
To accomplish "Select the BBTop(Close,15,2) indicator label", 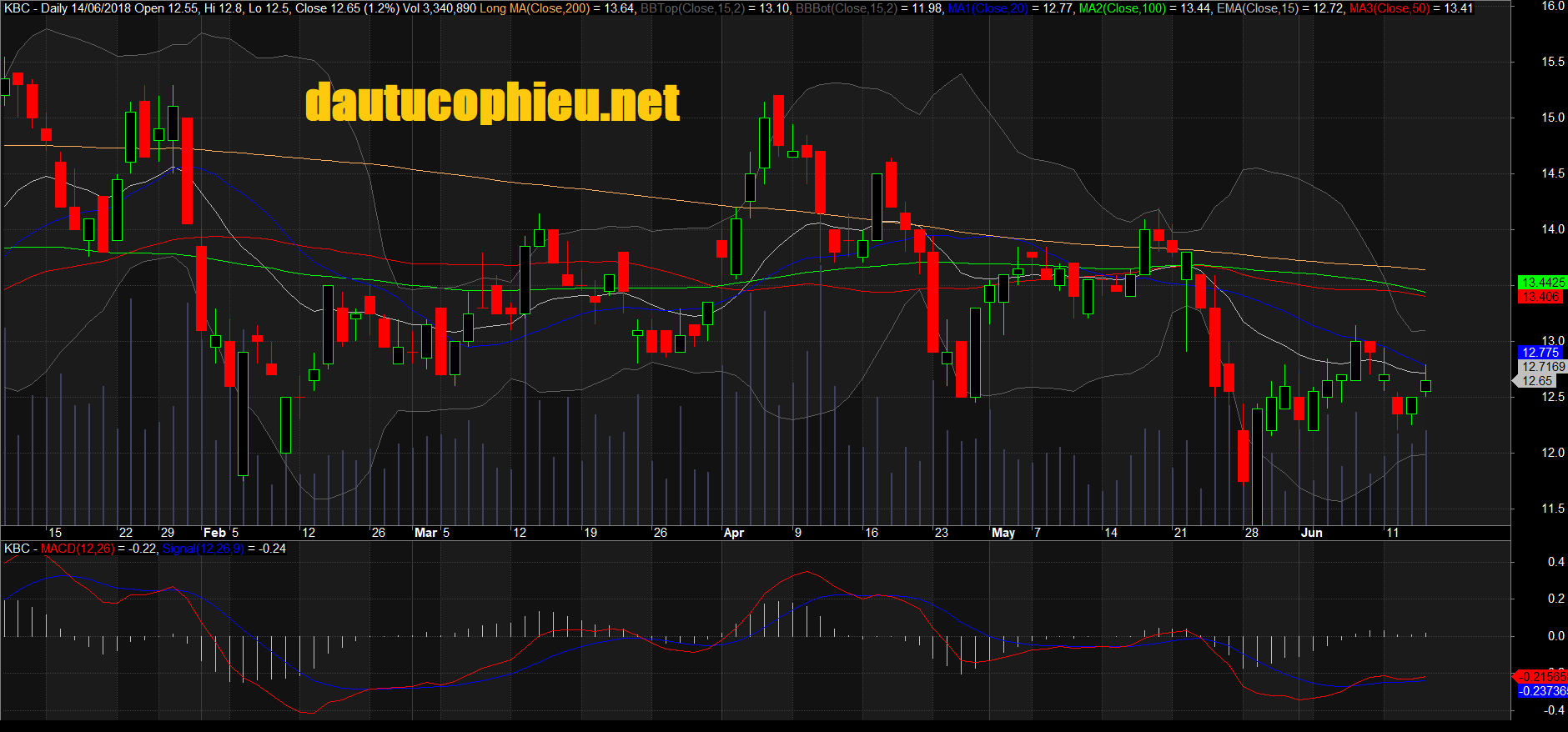I will pyautogui.click(x=691, y=8).
